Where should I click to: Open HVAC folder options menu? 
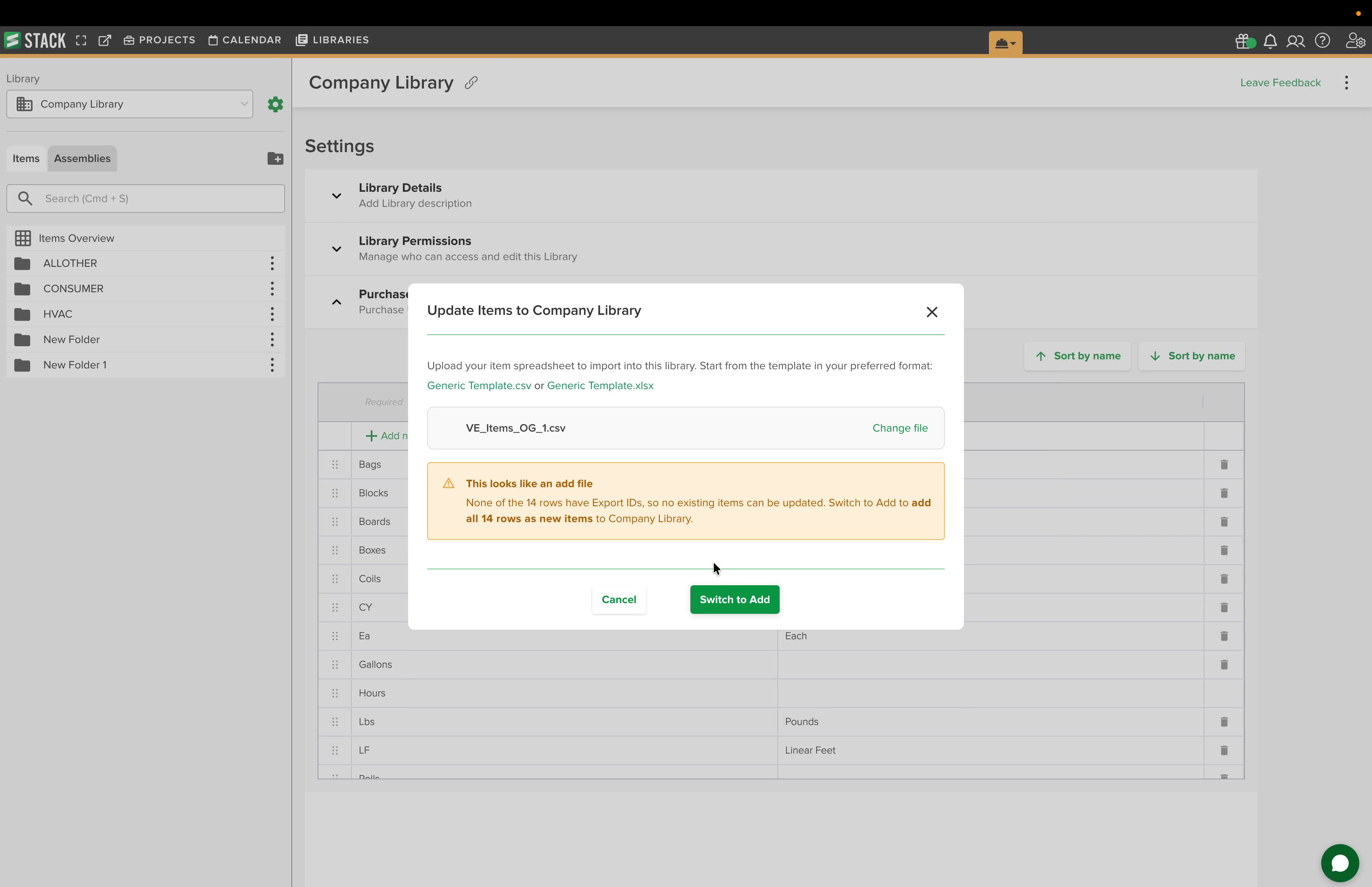pos(272,314)
